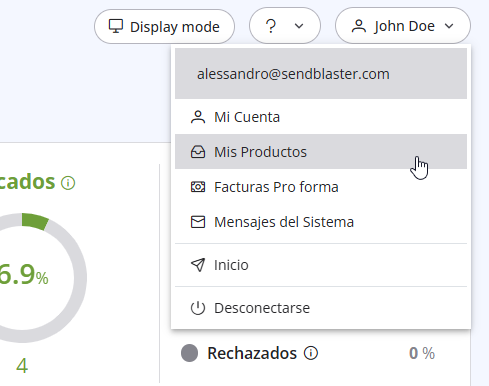Choose Desconectarse to log out
Viewport: 489px width, 386px height.
[321, 308]
